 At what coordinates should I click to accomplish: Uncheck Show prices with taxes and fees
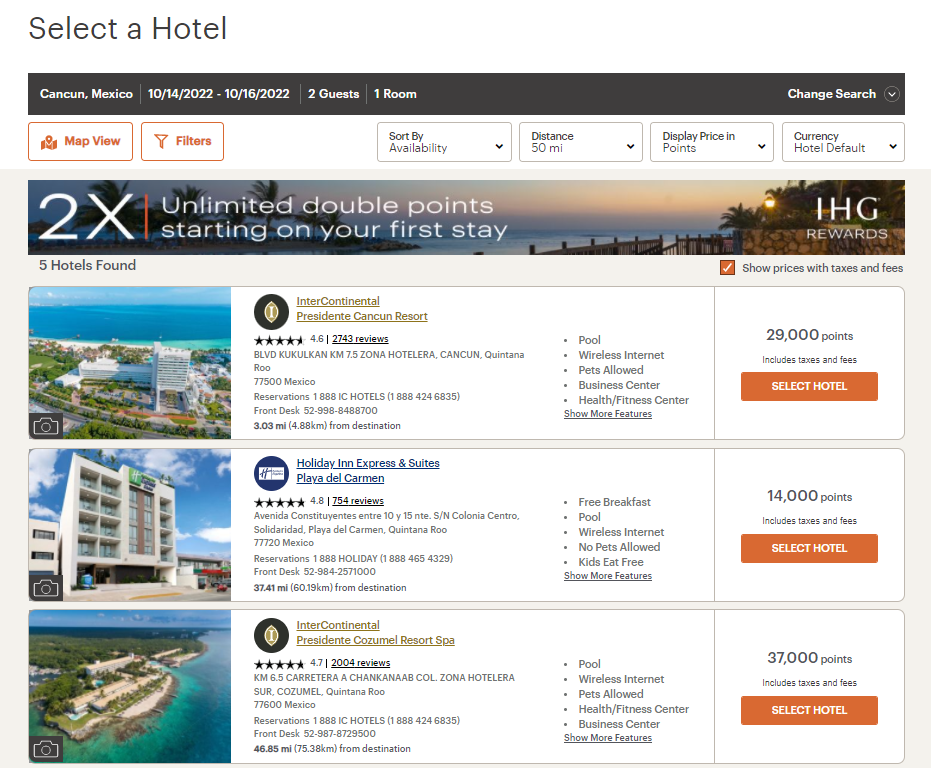tap(727, 267)
